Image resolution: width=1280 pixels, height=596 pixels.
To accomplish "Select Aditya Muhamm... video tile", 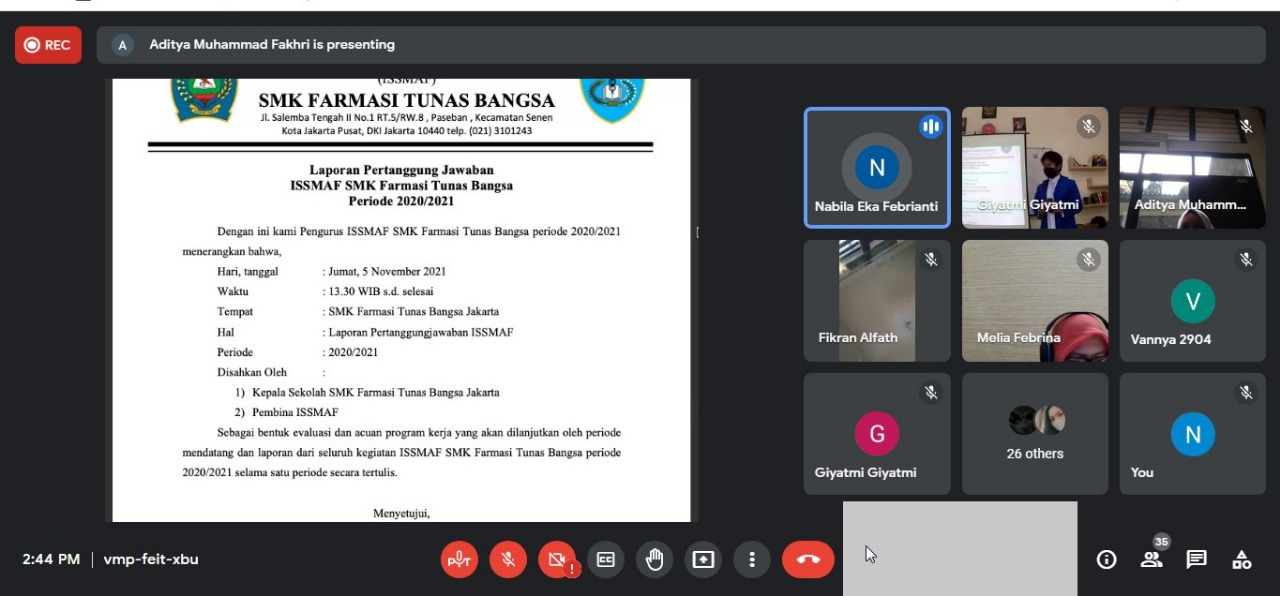I will tap(1192, 168).
